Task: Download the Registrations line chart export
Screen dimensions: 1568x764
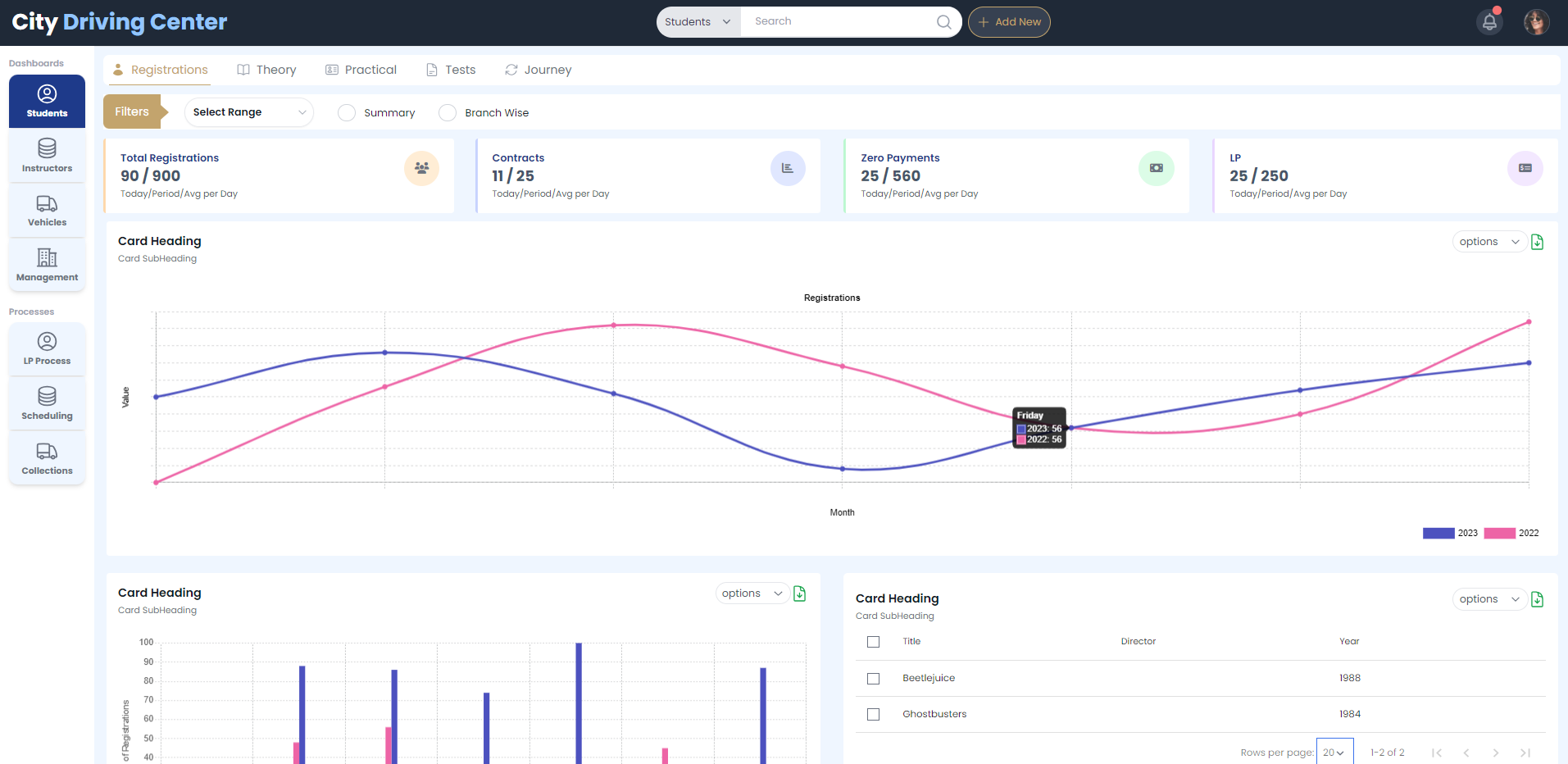Action: point(1538,242)
